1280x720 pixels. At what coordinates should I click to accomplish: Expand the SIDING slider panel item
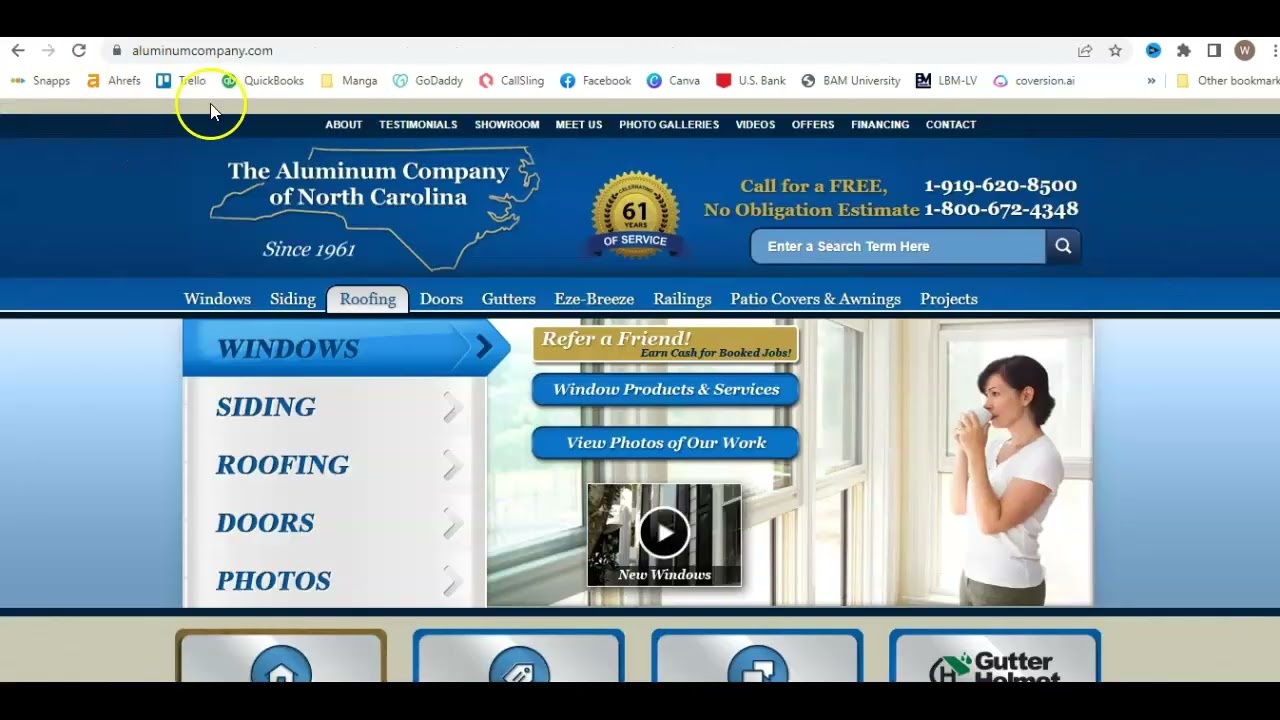[x=335, y=407]
